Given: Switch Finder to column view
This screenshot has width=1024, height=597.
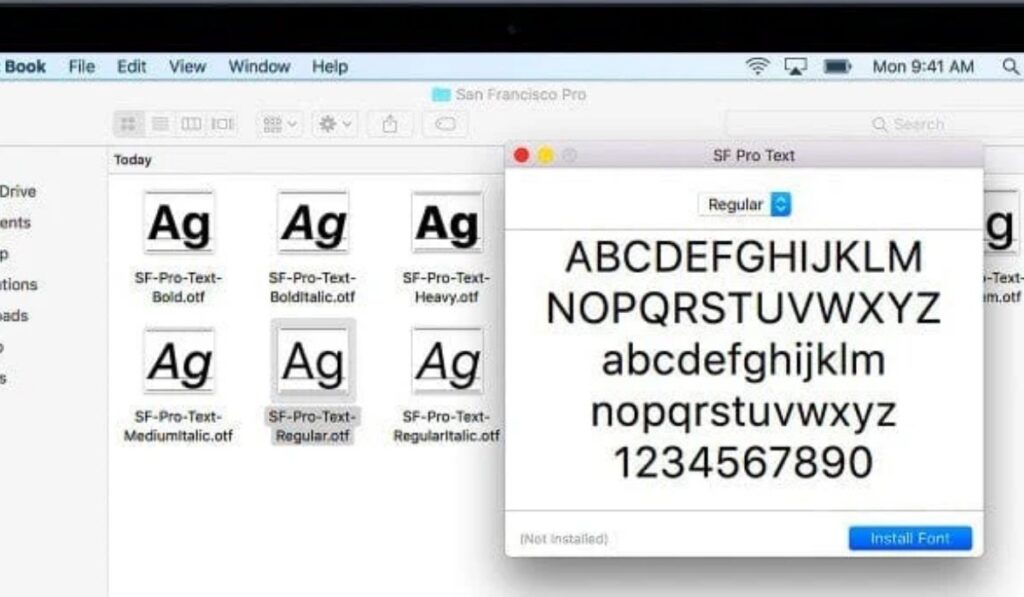Looking at the screenshot, I should (191, 123).
